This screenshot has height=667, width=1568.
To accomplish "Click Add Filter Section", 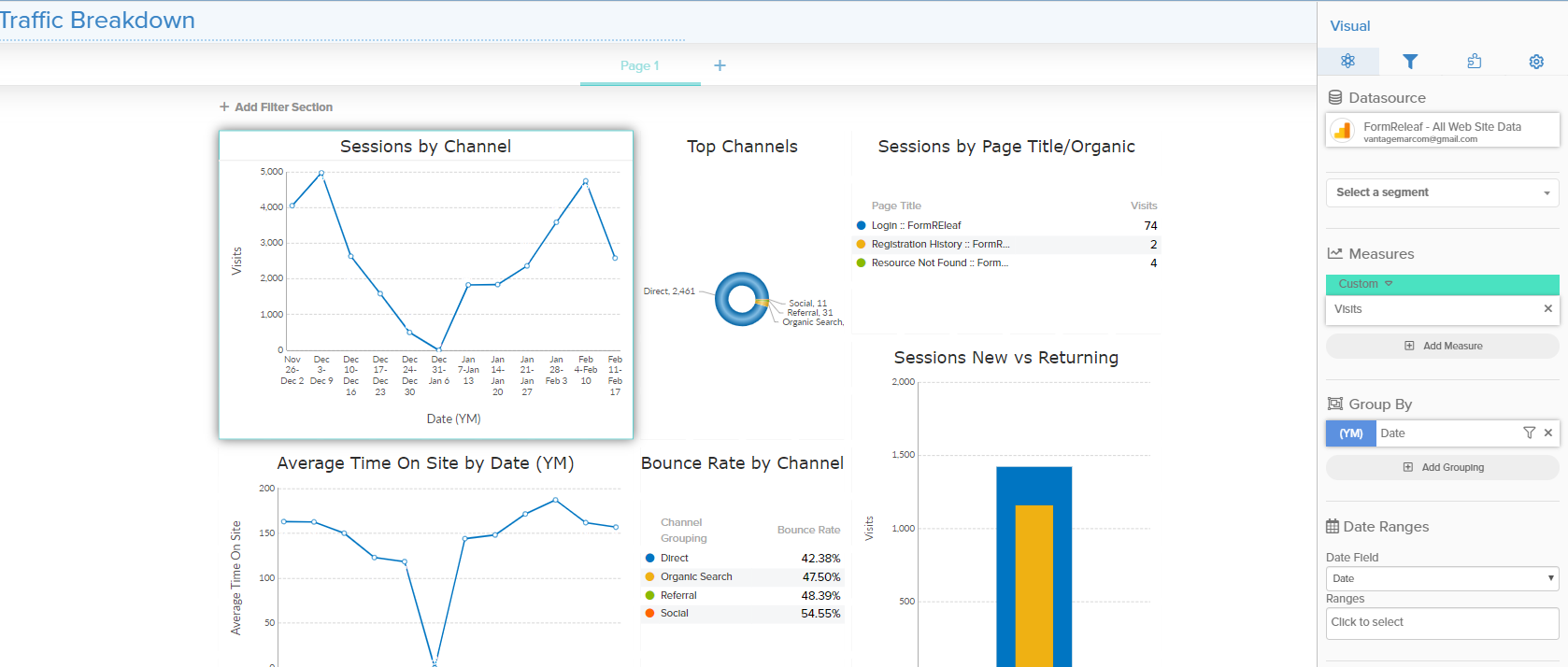I will 277,107.
